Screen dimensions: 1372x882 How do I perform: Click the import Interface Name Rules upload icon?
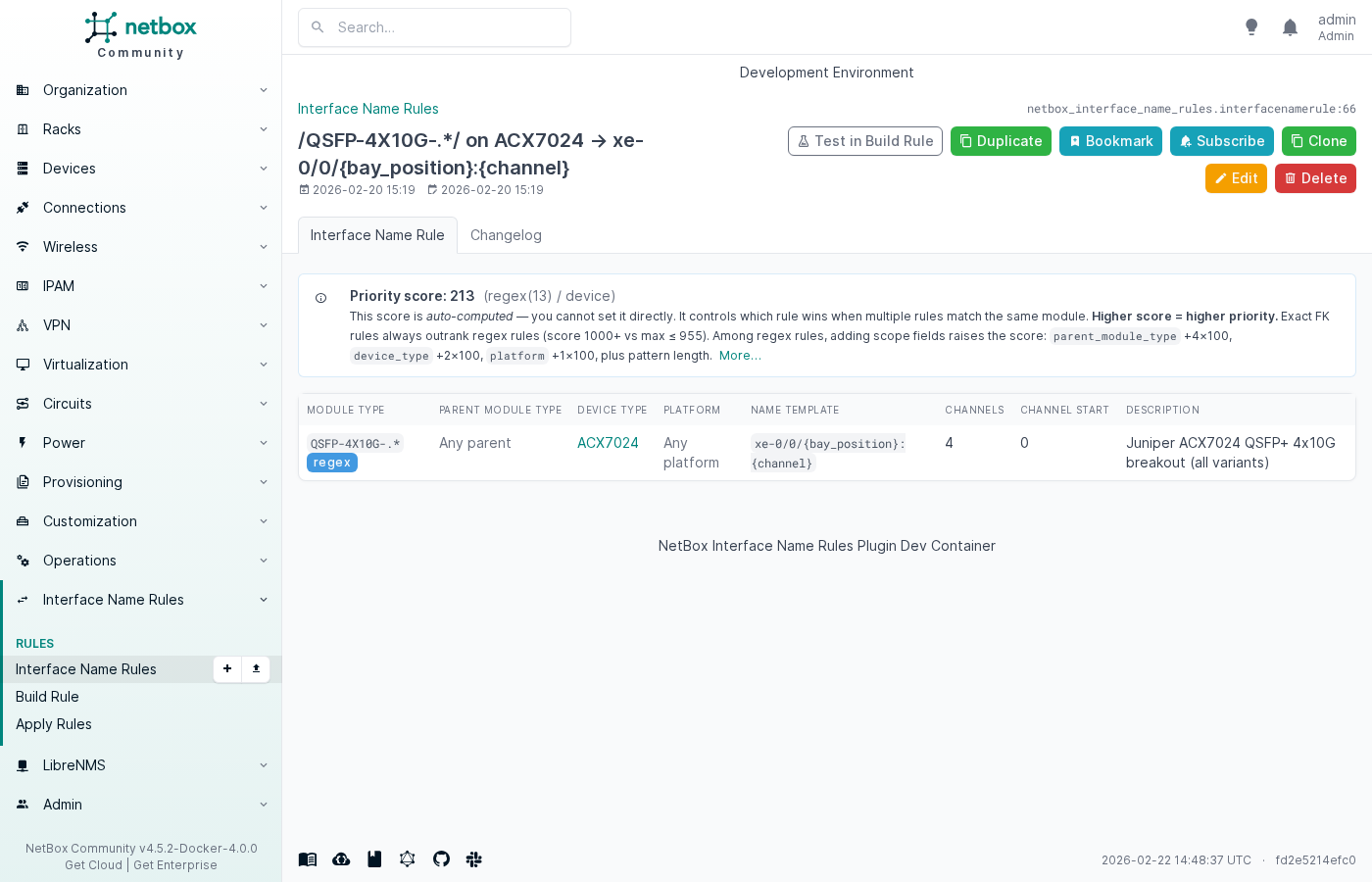256,668
